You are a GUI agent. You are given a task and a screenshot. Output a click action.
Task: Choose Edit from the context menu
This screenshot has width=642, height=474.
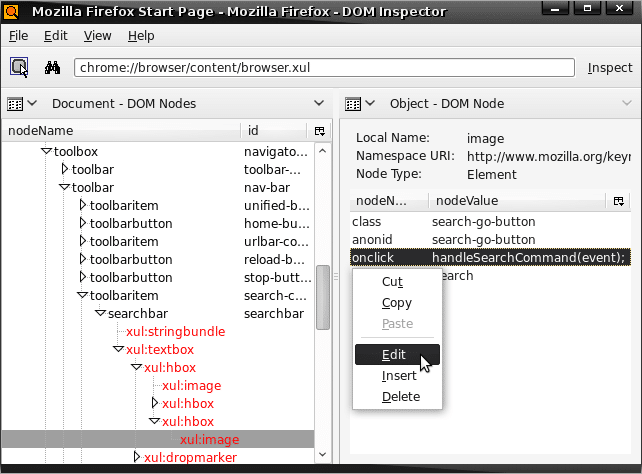pyautogui.click(x=394, y=355)
